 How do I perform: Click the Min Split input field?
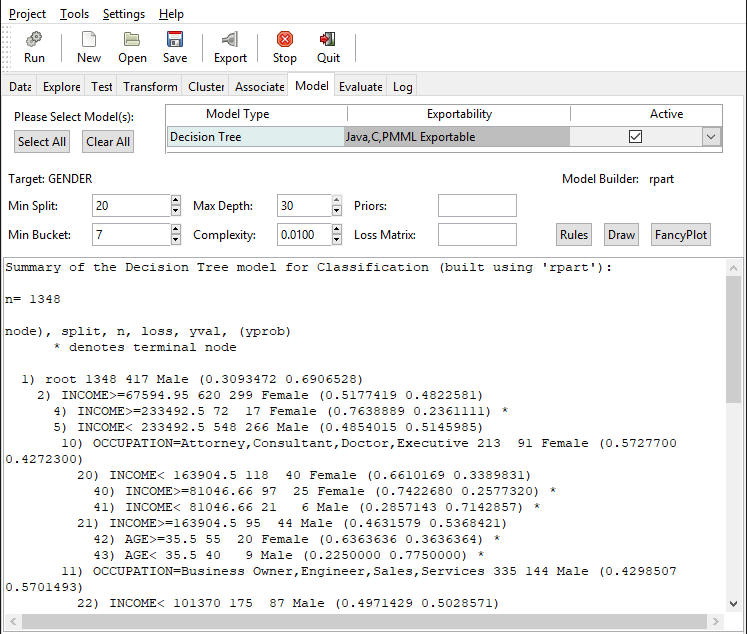coord(131,206)
